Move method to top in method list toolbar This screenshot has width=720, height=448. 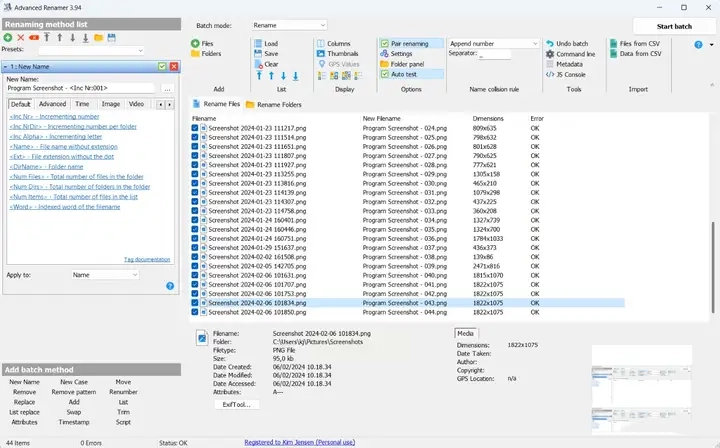[47, 38]
